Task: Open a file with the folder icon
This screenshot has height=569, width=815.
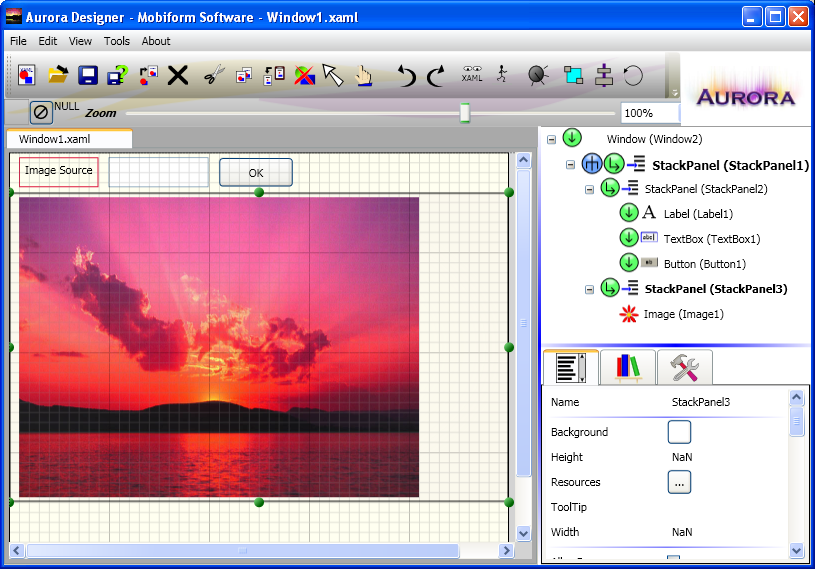Action: pos(58,75)
